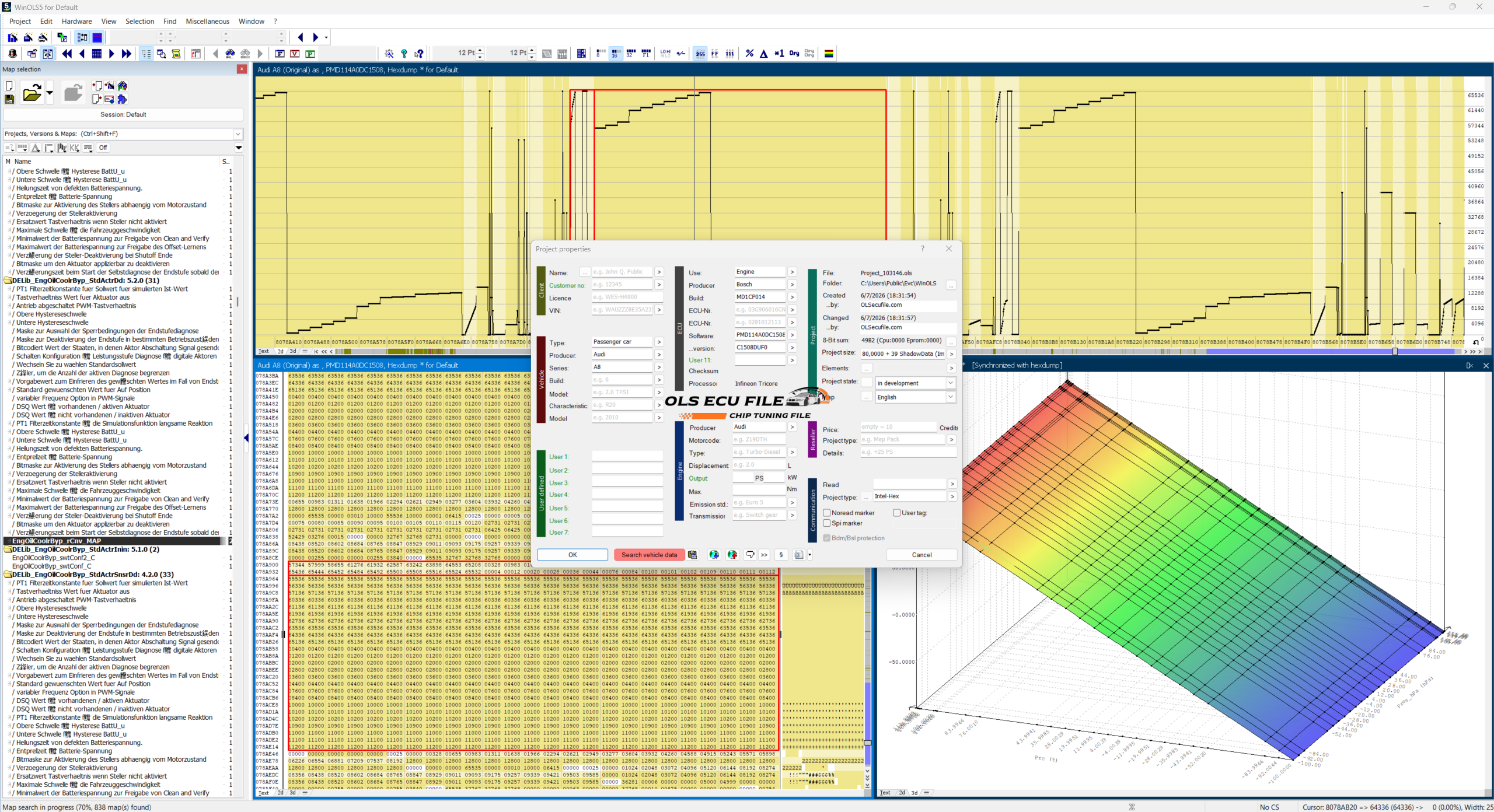Click the blue puzzle piece plugin icon
Screen dimensions: 1494x812
(122, 99)
